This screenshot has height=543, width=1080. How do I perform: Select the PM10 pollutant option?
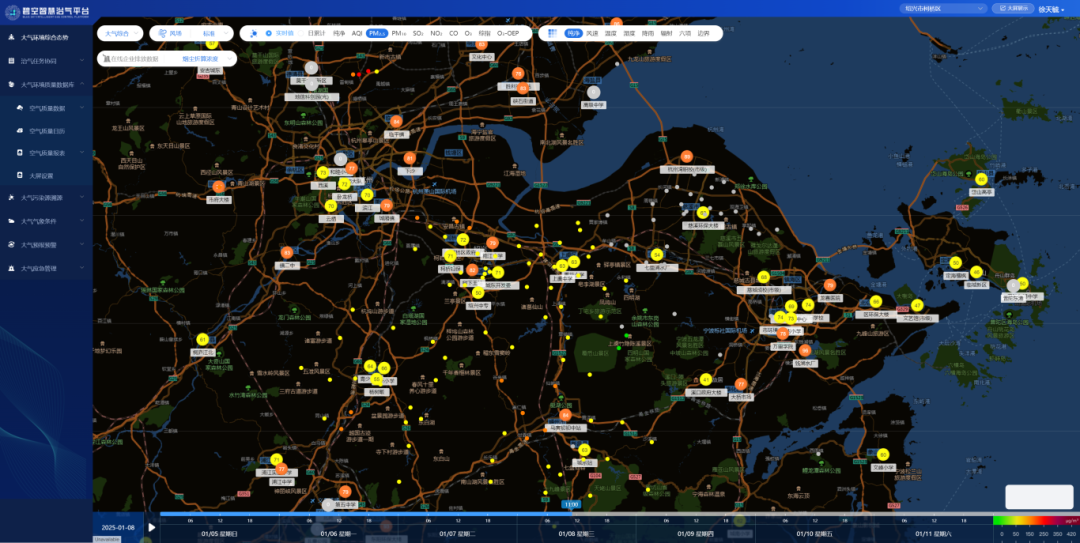[399, 33]
